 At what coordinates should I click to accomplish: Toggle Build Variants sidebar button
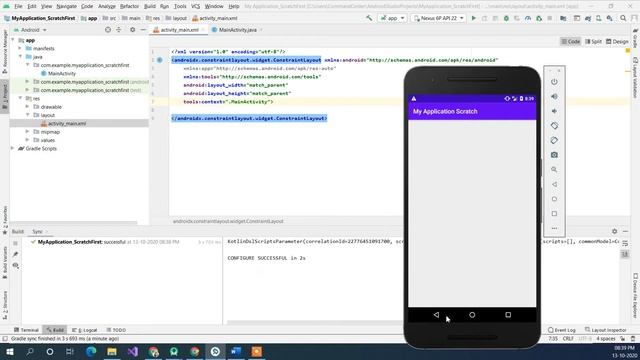[5, 262]
